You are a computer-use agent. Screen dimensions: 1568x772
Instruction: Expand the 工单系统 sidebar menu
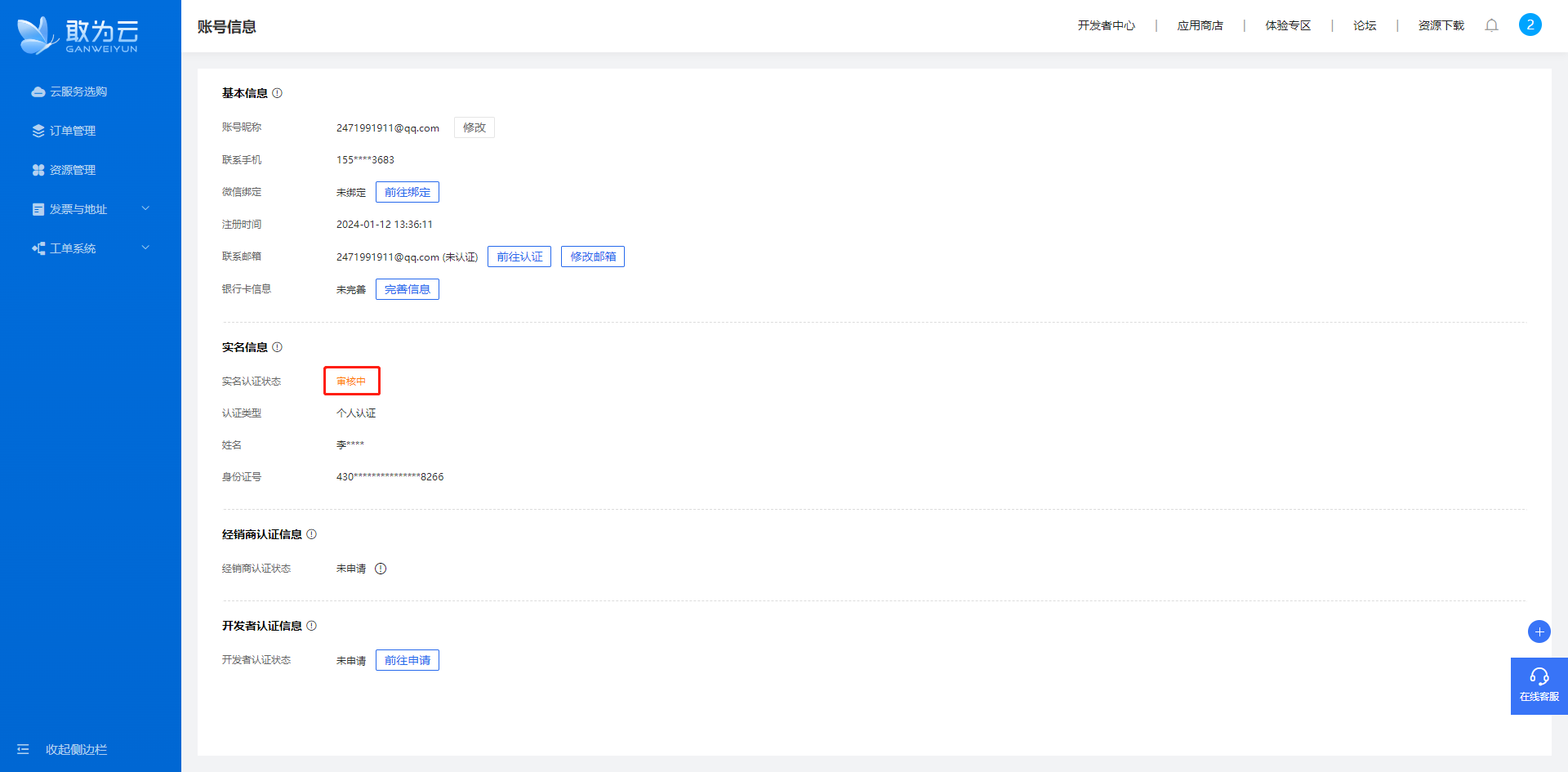coord(90,248)
